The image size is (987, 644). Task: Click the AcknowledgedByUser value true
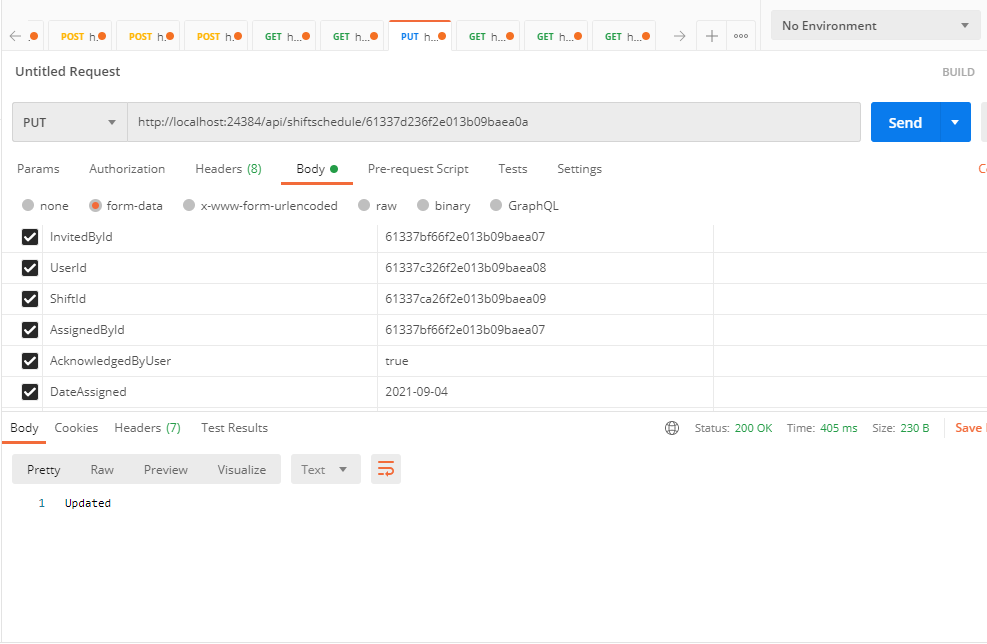coord(397,361)
